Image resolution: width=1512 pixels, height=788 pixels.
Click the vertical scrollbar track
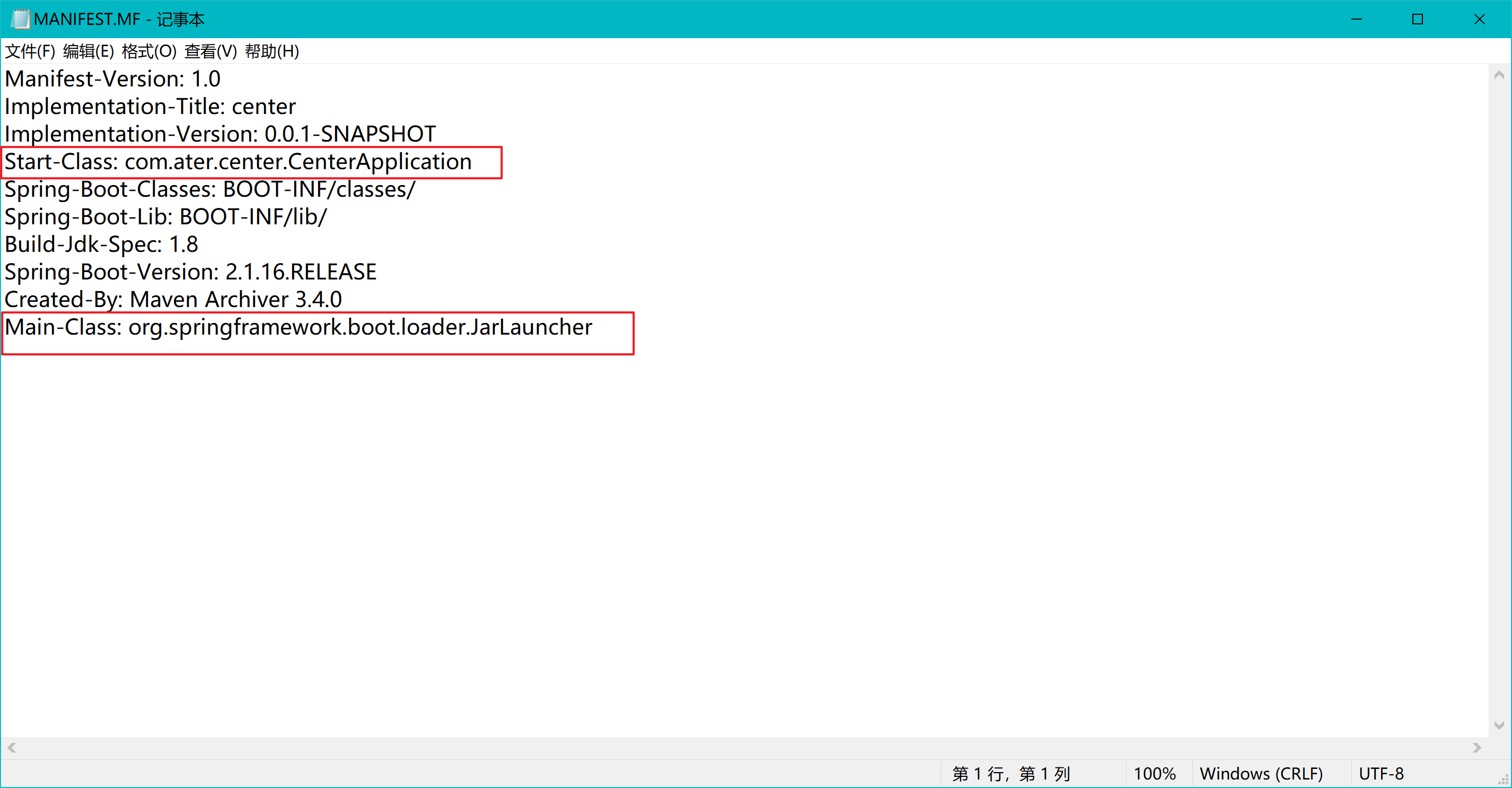click(1499, 399)
